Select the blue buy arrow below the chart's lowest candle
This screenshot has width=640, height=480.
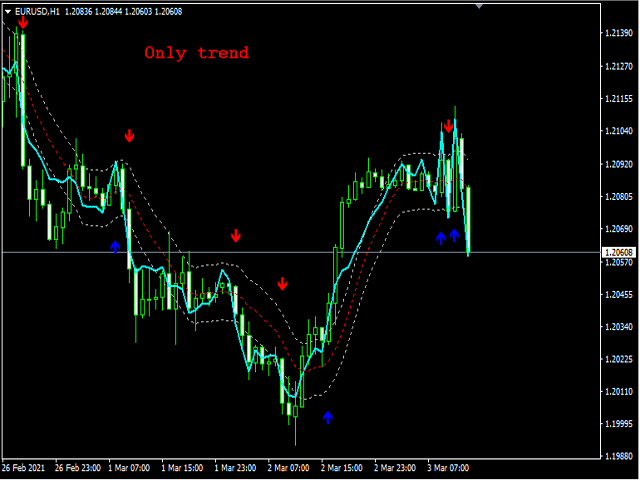328,417
